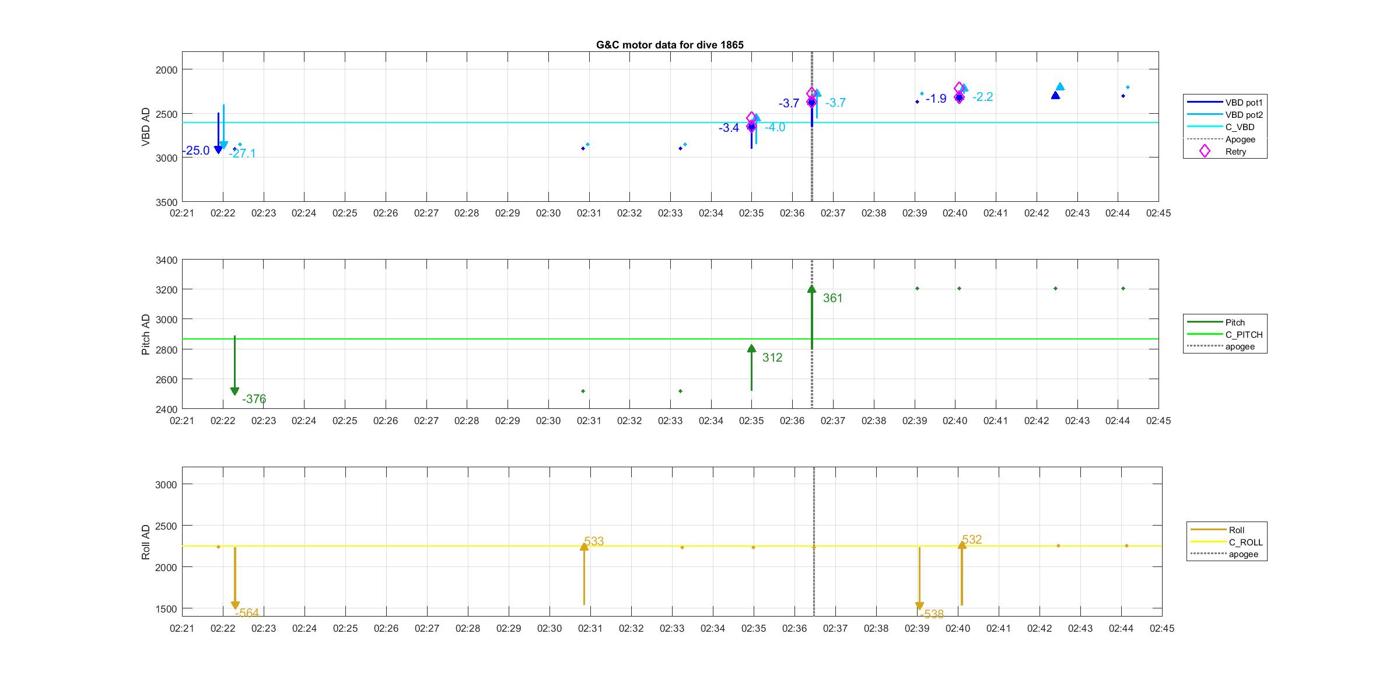
Task: Click the '532' roll data label
Action: point(972,540)
